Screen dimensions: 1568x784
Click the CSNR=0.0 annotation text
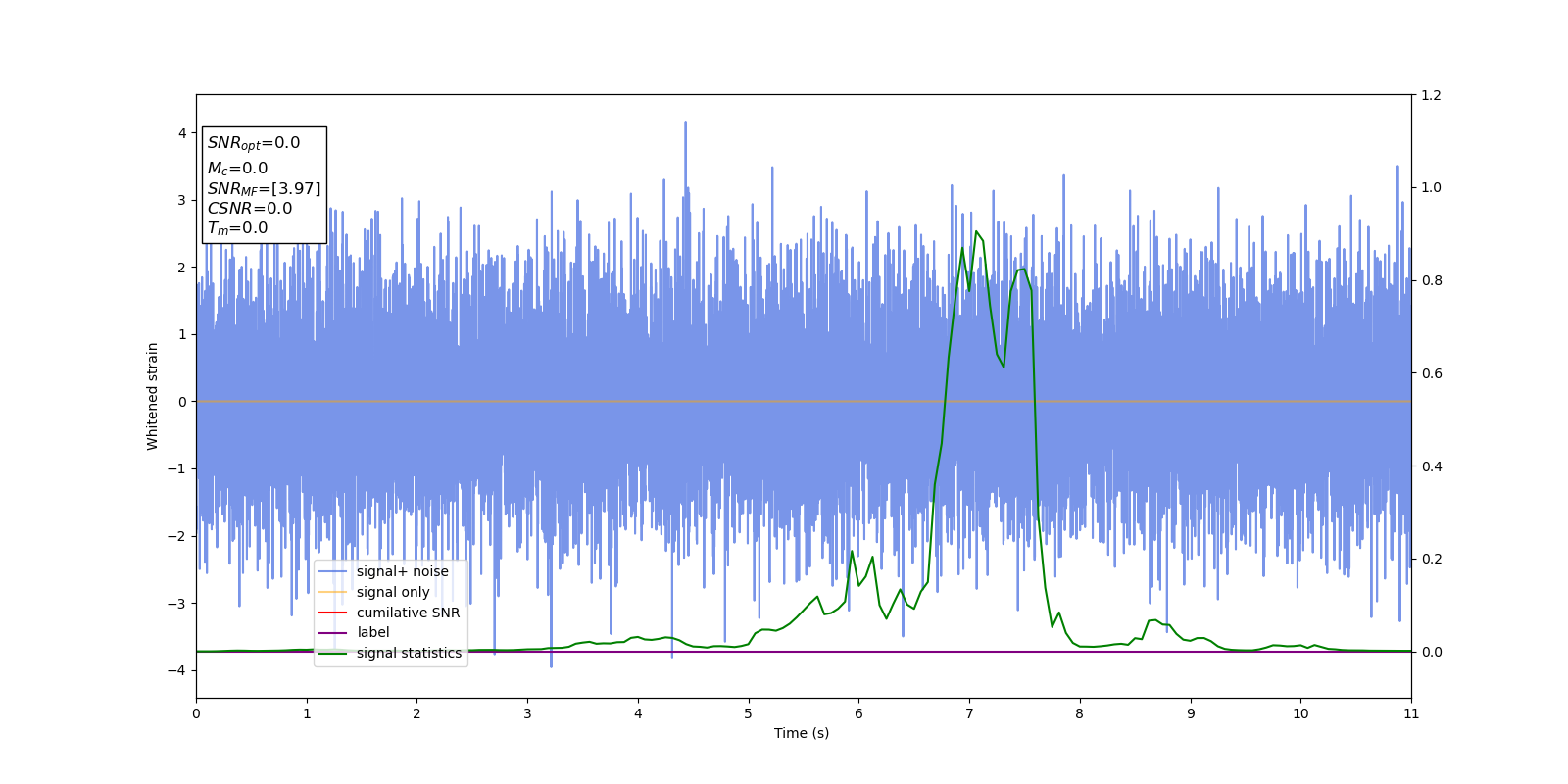click(250, 208)
